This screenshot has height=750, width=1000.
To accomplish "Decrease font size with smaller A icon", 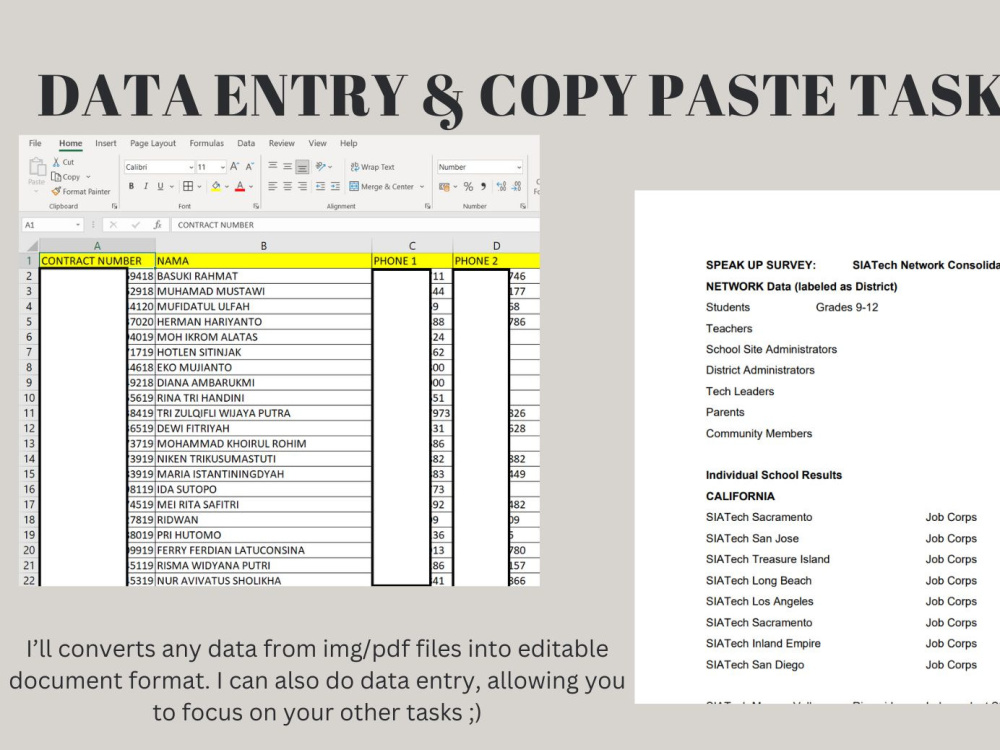I will (249, 166).
